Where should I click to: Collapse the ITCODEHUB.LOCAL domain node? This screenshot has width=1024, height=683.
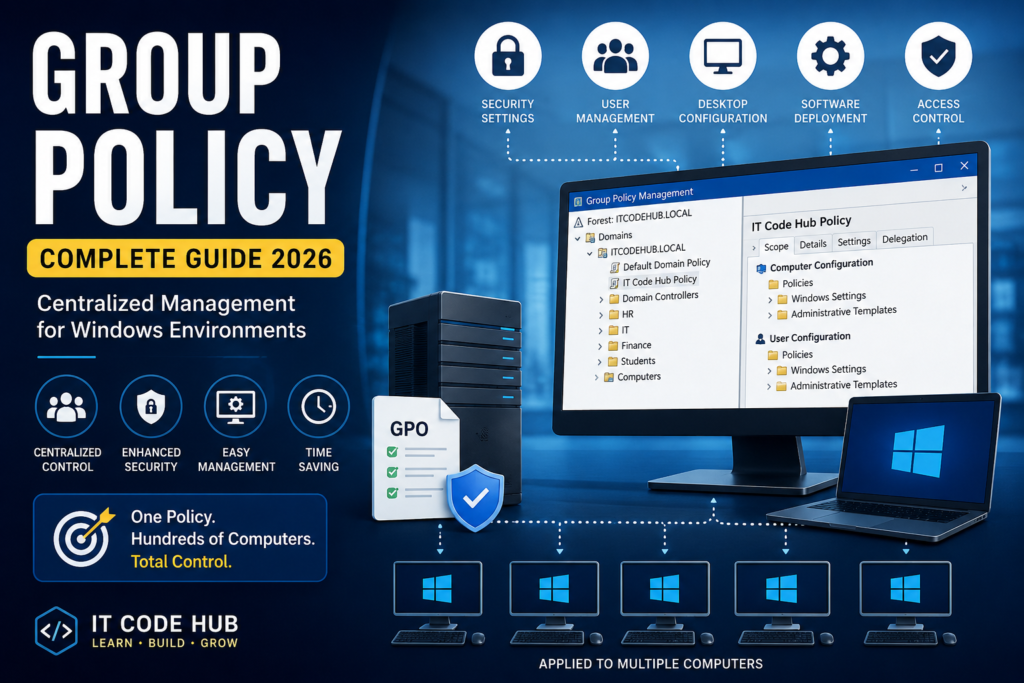point(590,253)
